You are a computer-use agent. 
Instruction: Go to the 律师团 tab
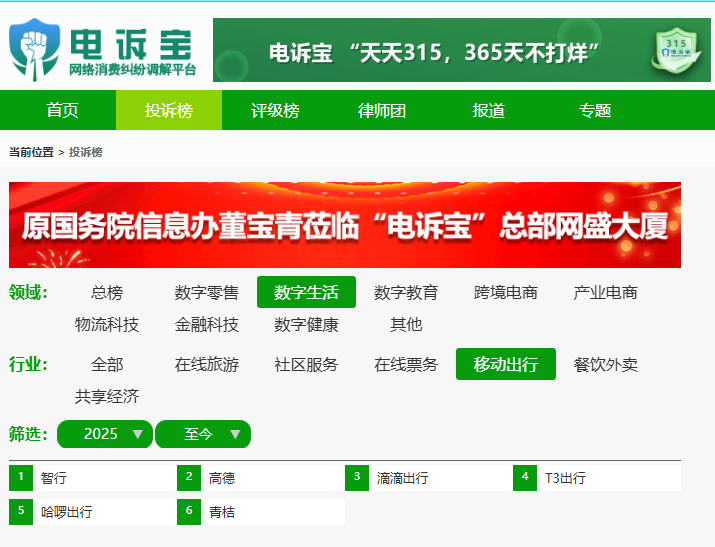382,110
